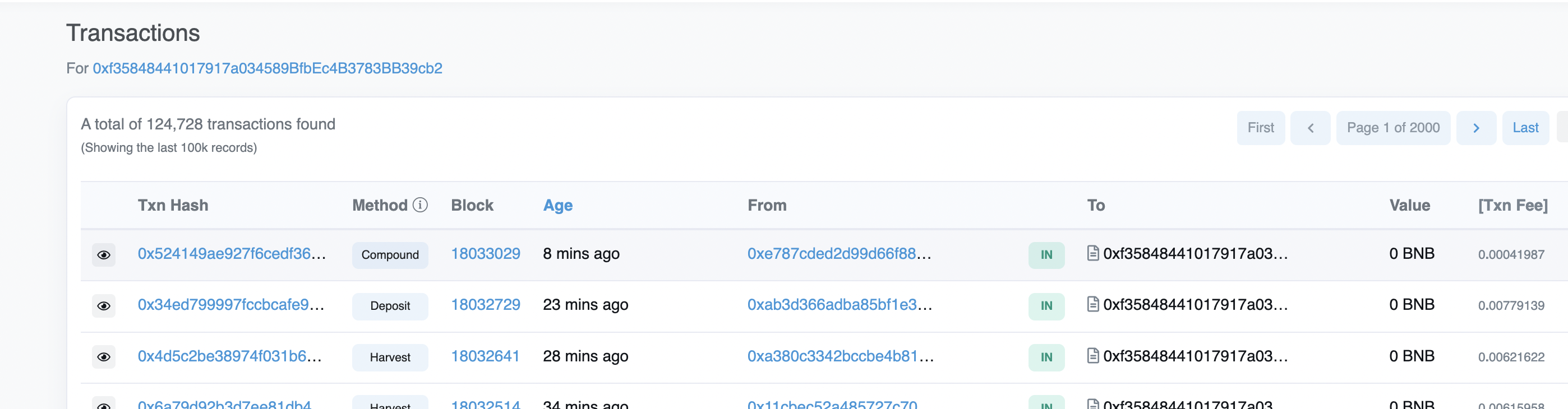Image resolution: width=1568 pixels, height=409 pixels.
Task: Click eye icon for 0x4d5c2be Harvest row
Action: [x=104, y=357]
